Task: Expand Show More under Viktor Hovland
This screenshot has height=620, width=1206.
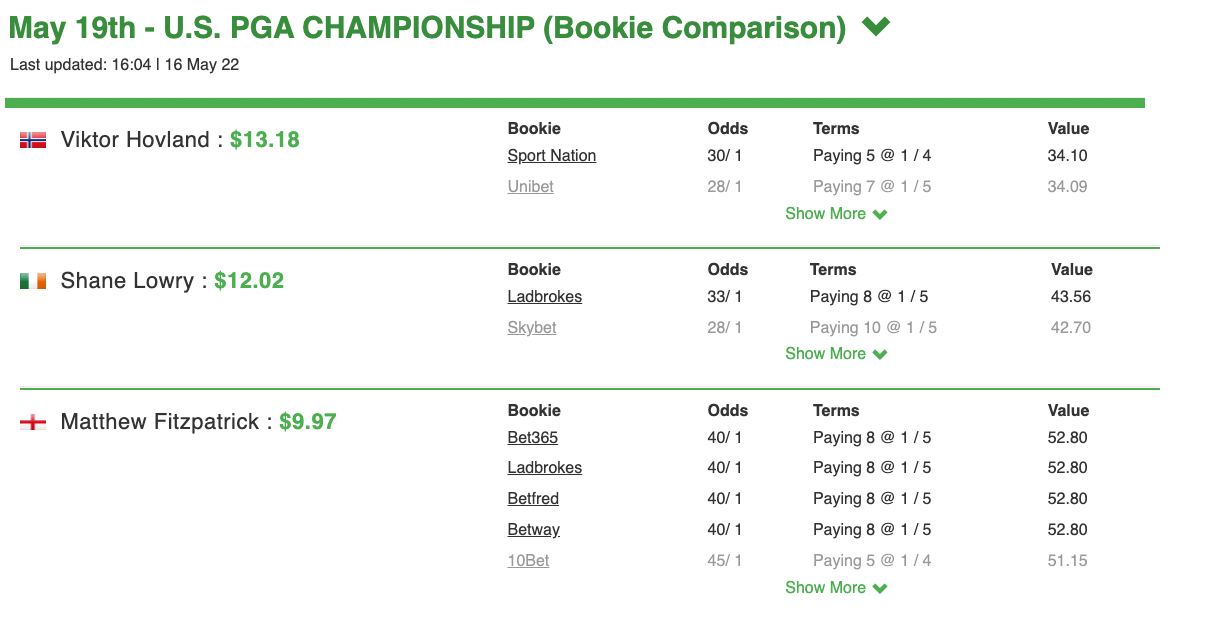Action: (836, 214)
